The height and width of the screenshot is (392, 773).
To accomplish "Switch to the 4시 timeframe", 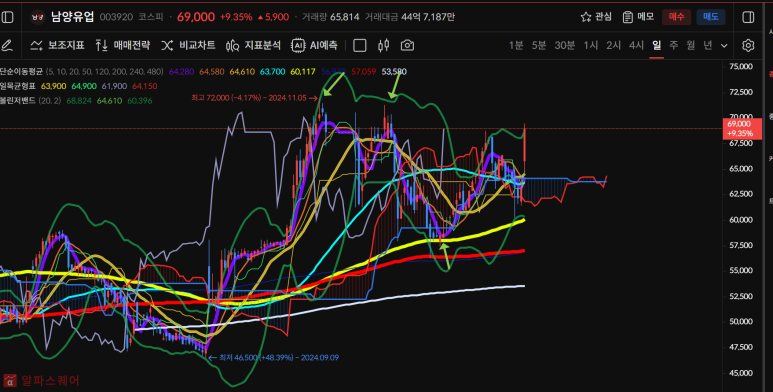I will tap(636, 45).
